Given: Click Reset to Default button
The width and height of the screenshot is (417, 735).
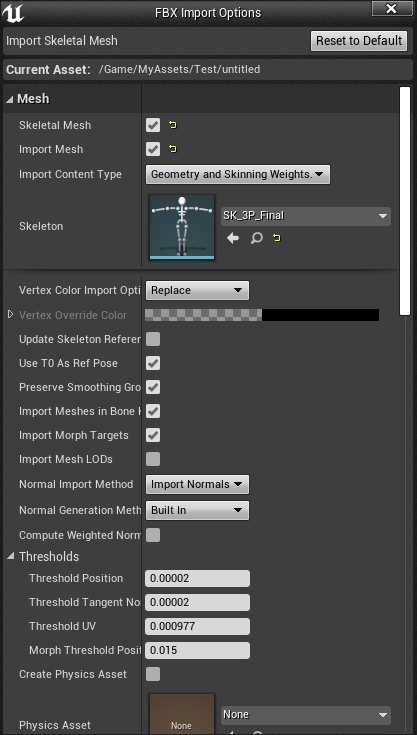Looking at the screenshot, I should pyautogui.click(x=359, y=41).
